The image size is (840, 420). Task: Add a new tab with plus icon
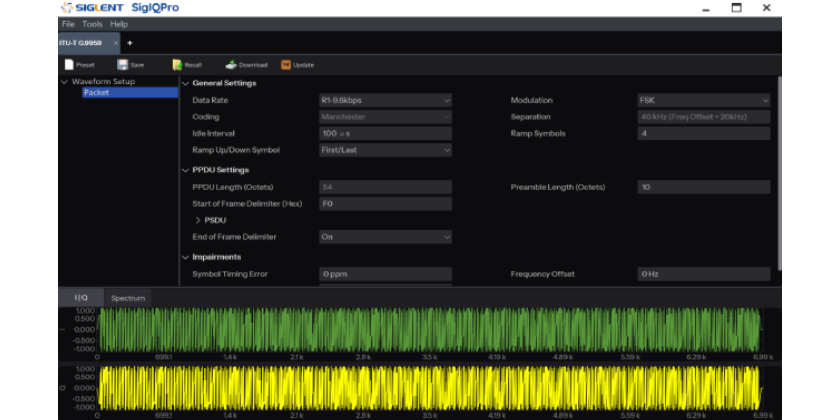coord(130,43)
